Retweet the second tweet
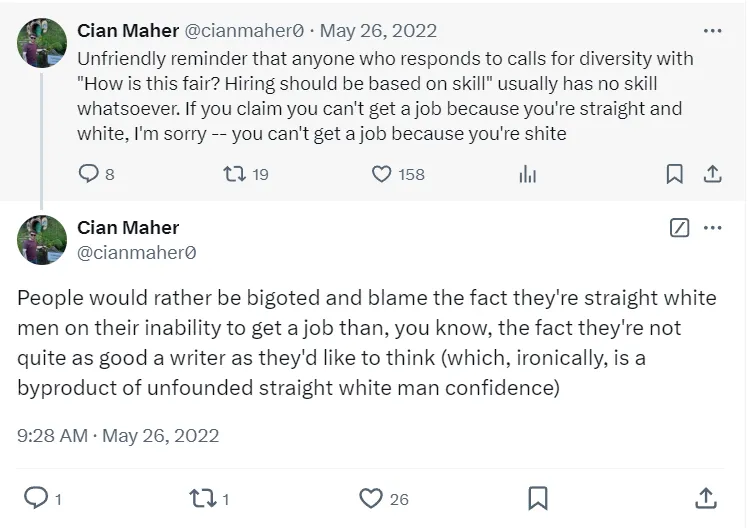 tap(203, 497)
